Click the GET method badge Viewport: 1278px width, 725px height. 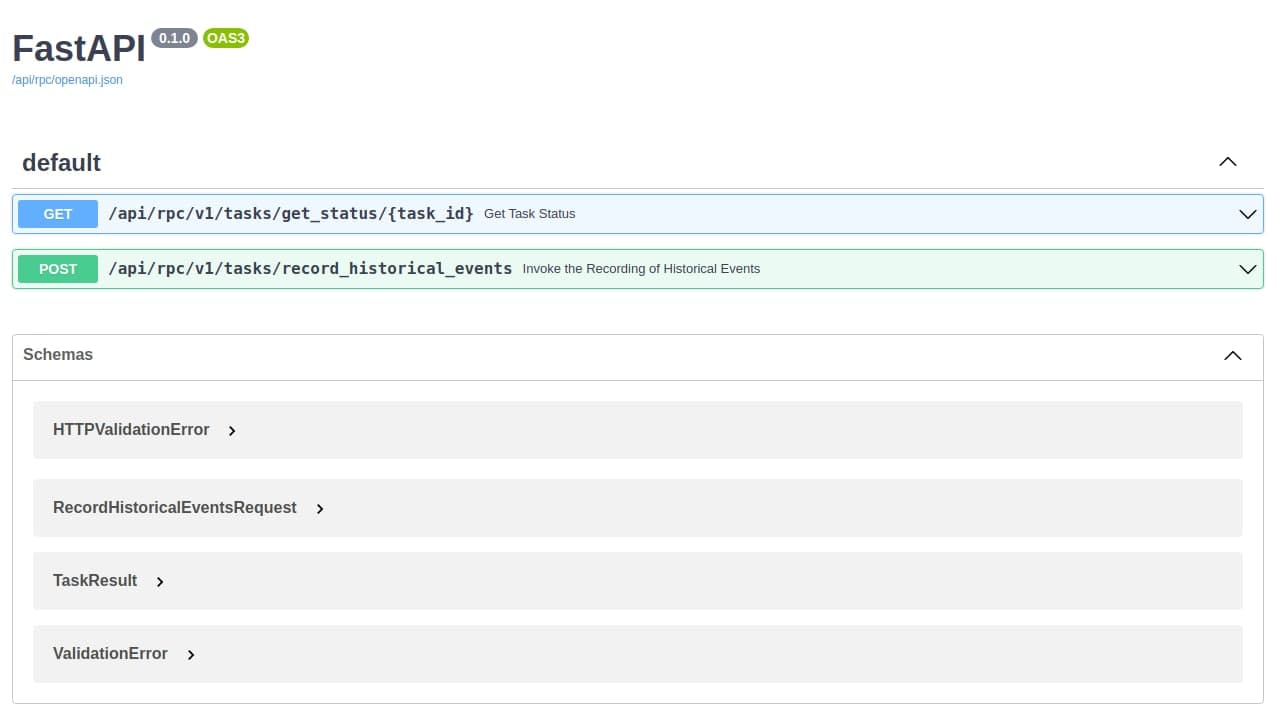tap(58, 214)
